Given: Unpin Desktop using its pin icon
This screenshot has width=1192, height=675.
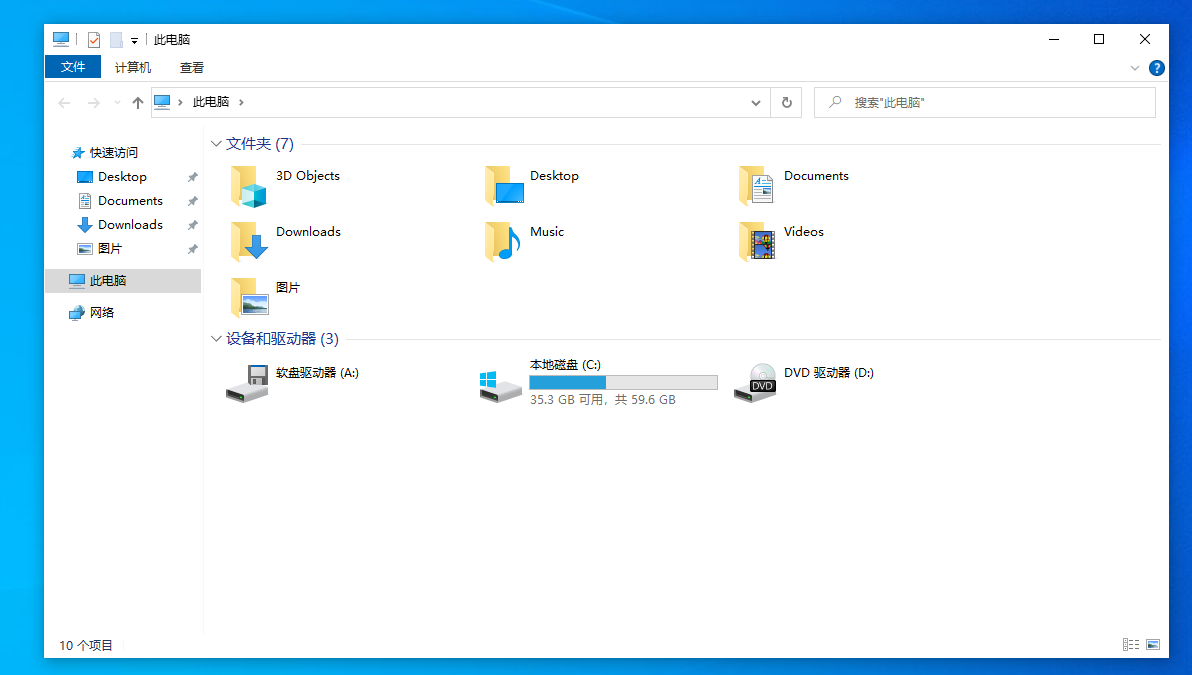Looking at the screenshot, I should pyautogui.click(x=192, y=177).
